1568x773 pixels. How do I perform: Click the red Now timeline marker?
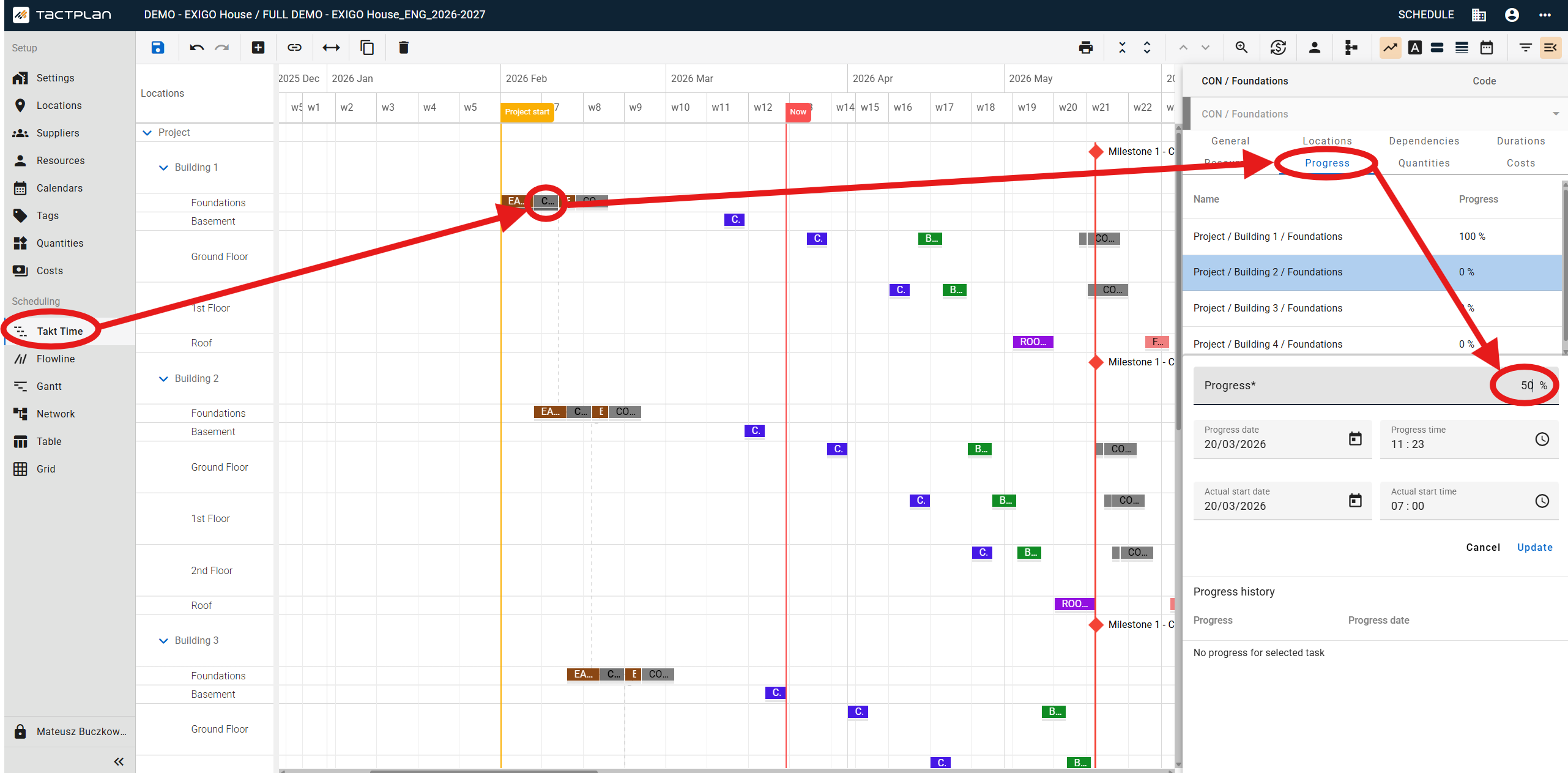[798, 112]
